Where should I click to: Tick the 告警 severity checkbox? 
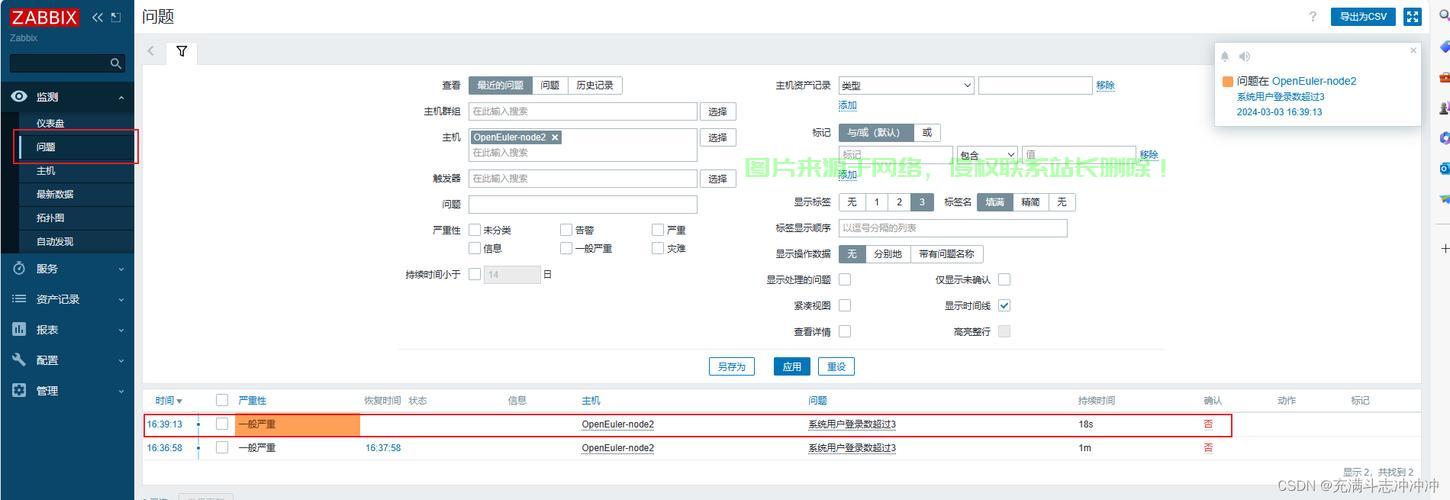pos(566,230)
